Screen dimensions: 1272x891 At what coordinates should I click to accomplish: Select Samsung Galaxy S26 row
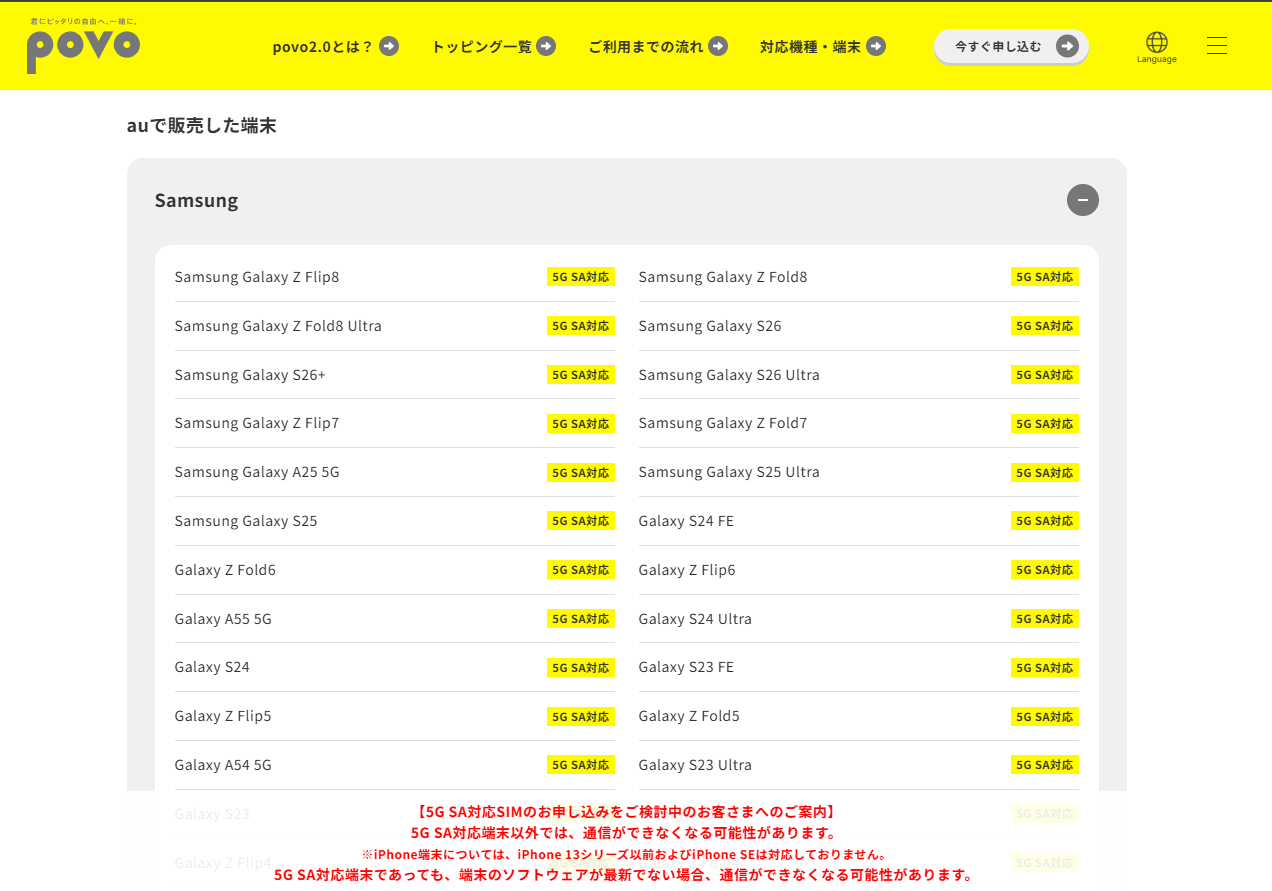(x=859, y=326)
